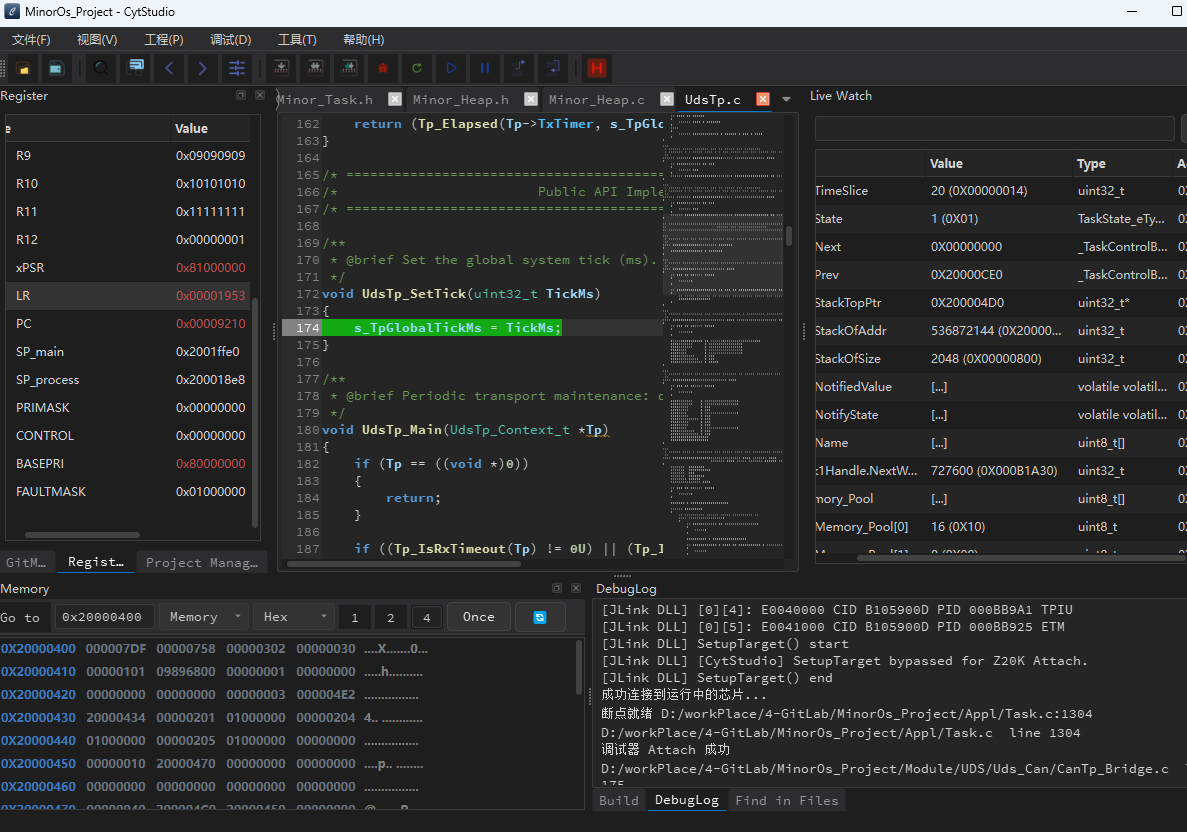Screen dimensions: 1187x832
Task: Switch to the Minor_Heap.c tab
Action: [x=597, y=99]
